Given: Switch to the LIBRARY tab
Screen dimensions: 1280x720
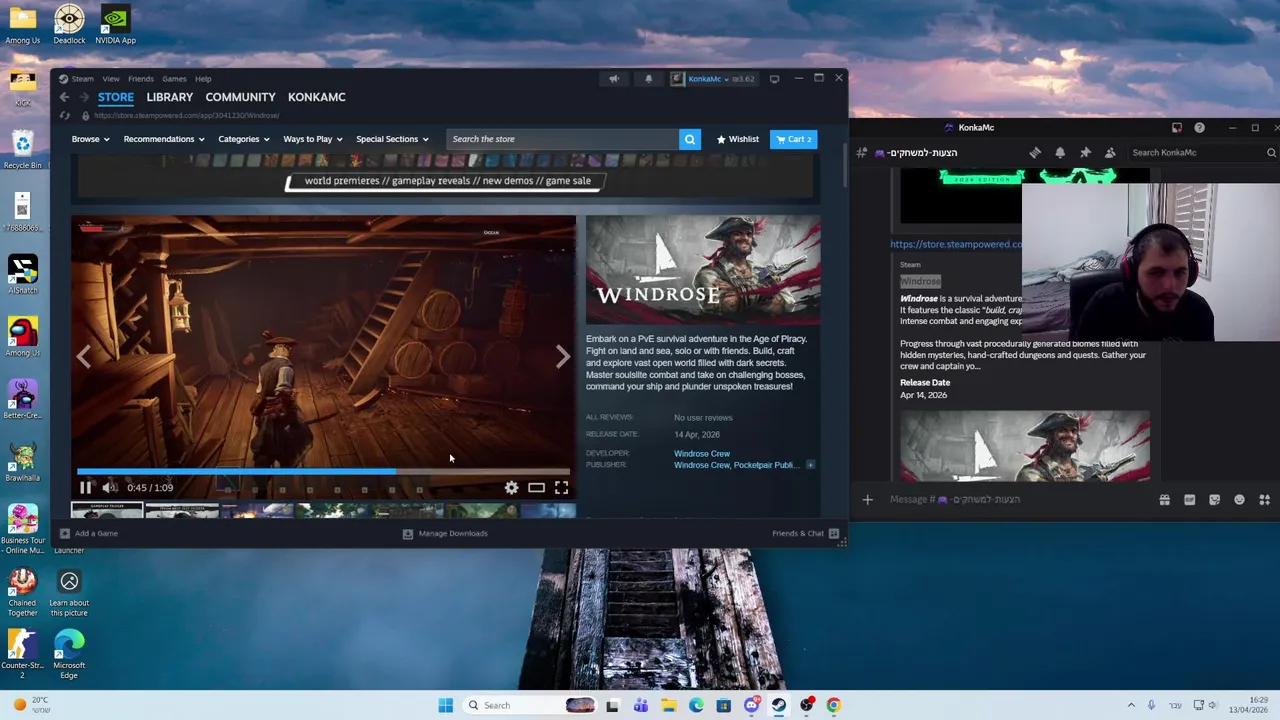Looking at the screenshot, I should tap(170, 97).
